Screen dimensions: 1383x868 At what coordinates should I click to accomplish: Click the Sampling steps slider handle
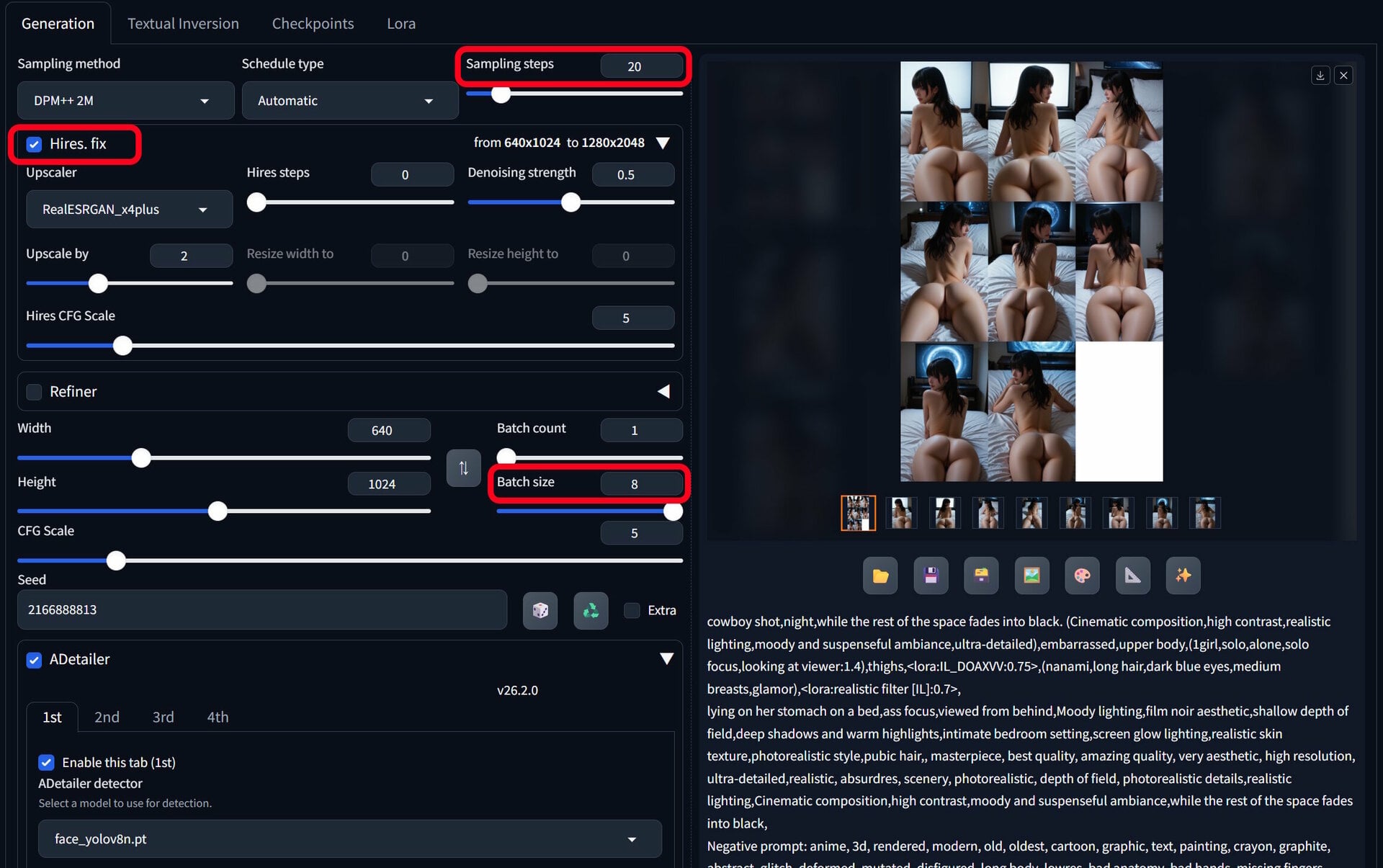(501, 94)
